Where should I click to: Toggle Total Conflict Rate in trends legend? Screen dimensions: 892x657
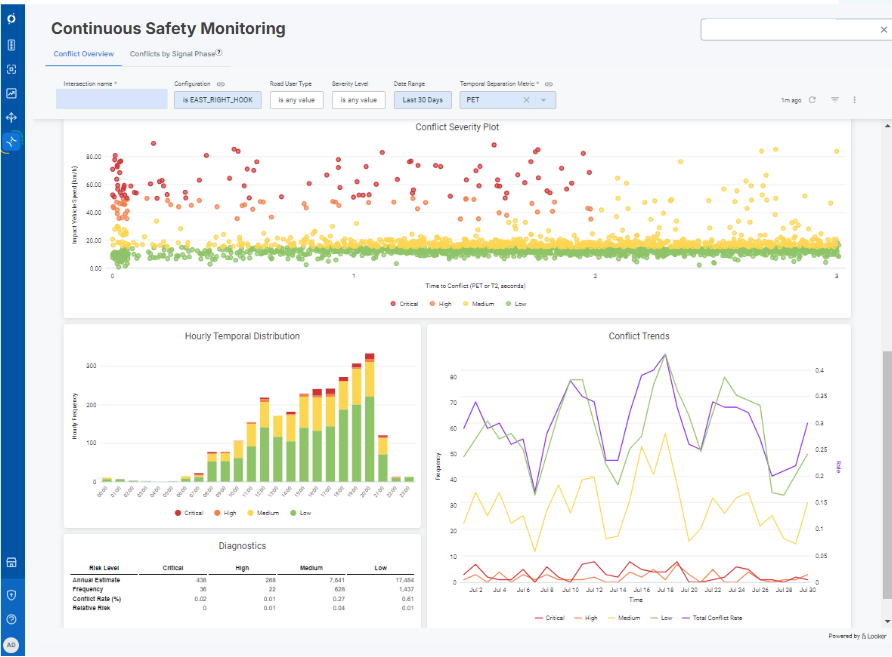tap(712, 618)
